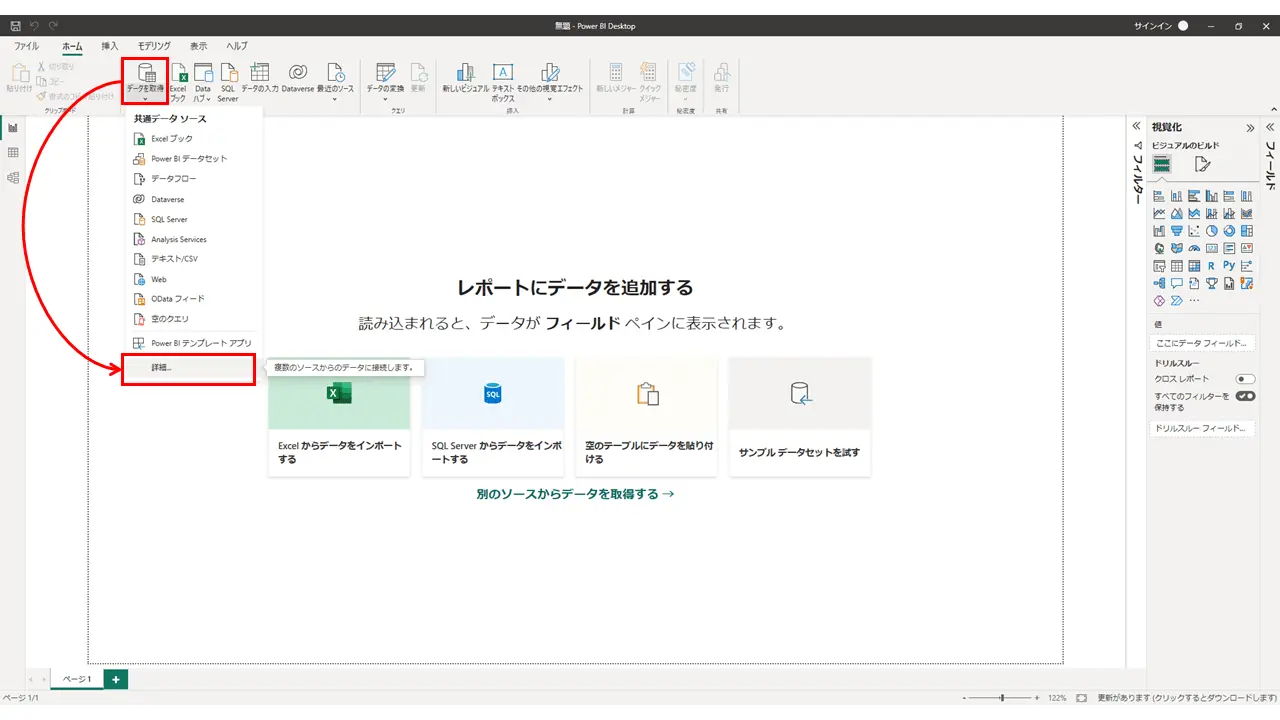Click the ここにデータ フィールド well
Viewport: 1280px width, 720px height.
pos(1202,344)
